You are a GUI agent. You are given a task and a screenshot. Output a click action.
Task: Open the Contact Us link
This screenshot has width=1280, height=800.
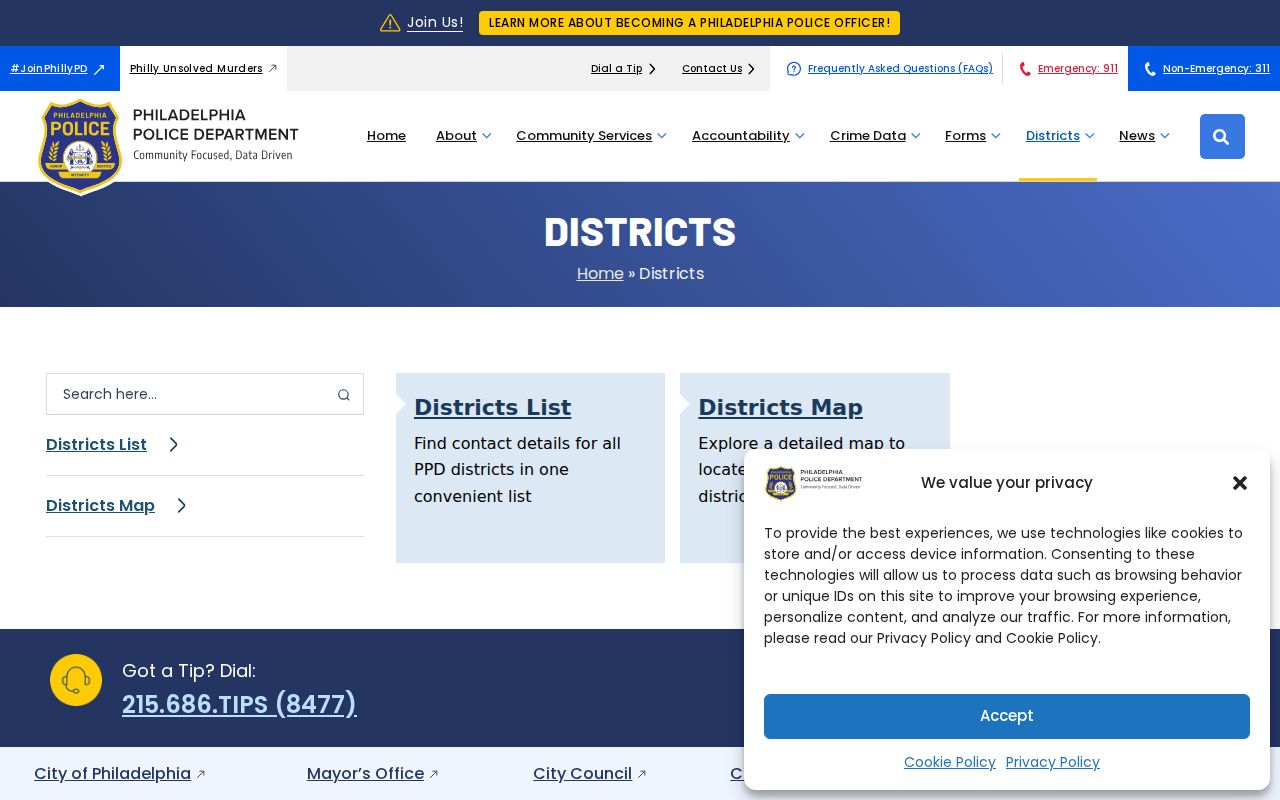coord(712,69)
